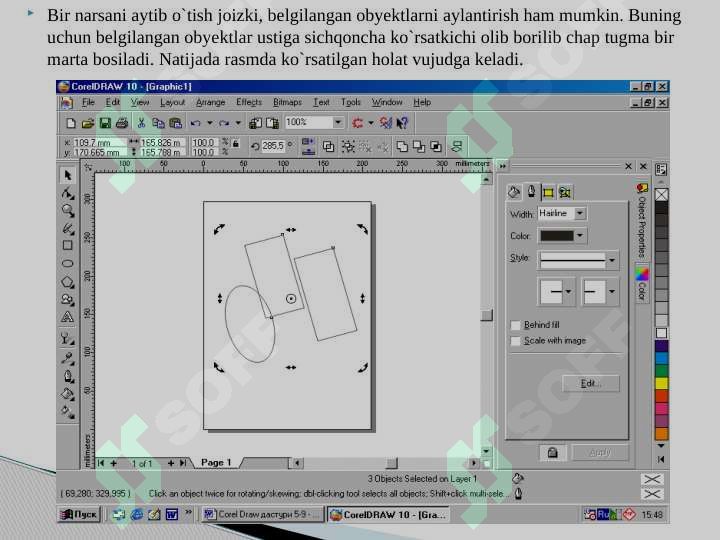Open the Effects menu

[x=249, y=102]
